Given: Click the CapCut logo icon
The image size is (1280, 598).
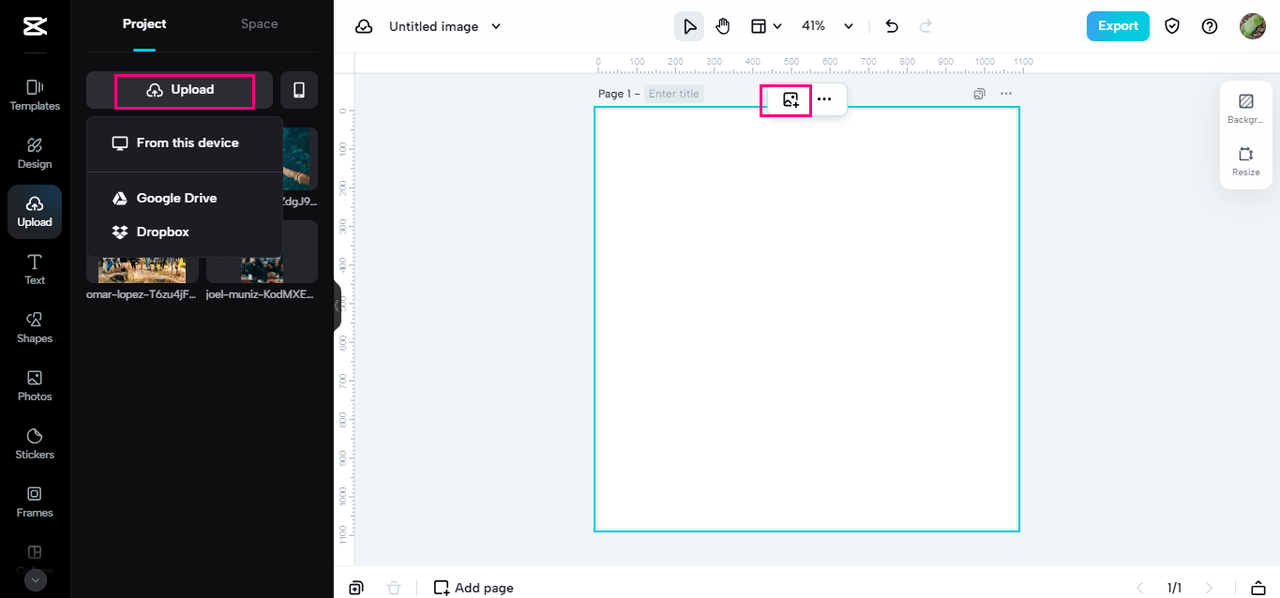Looking at the screenshot, I should click(34, 27).
